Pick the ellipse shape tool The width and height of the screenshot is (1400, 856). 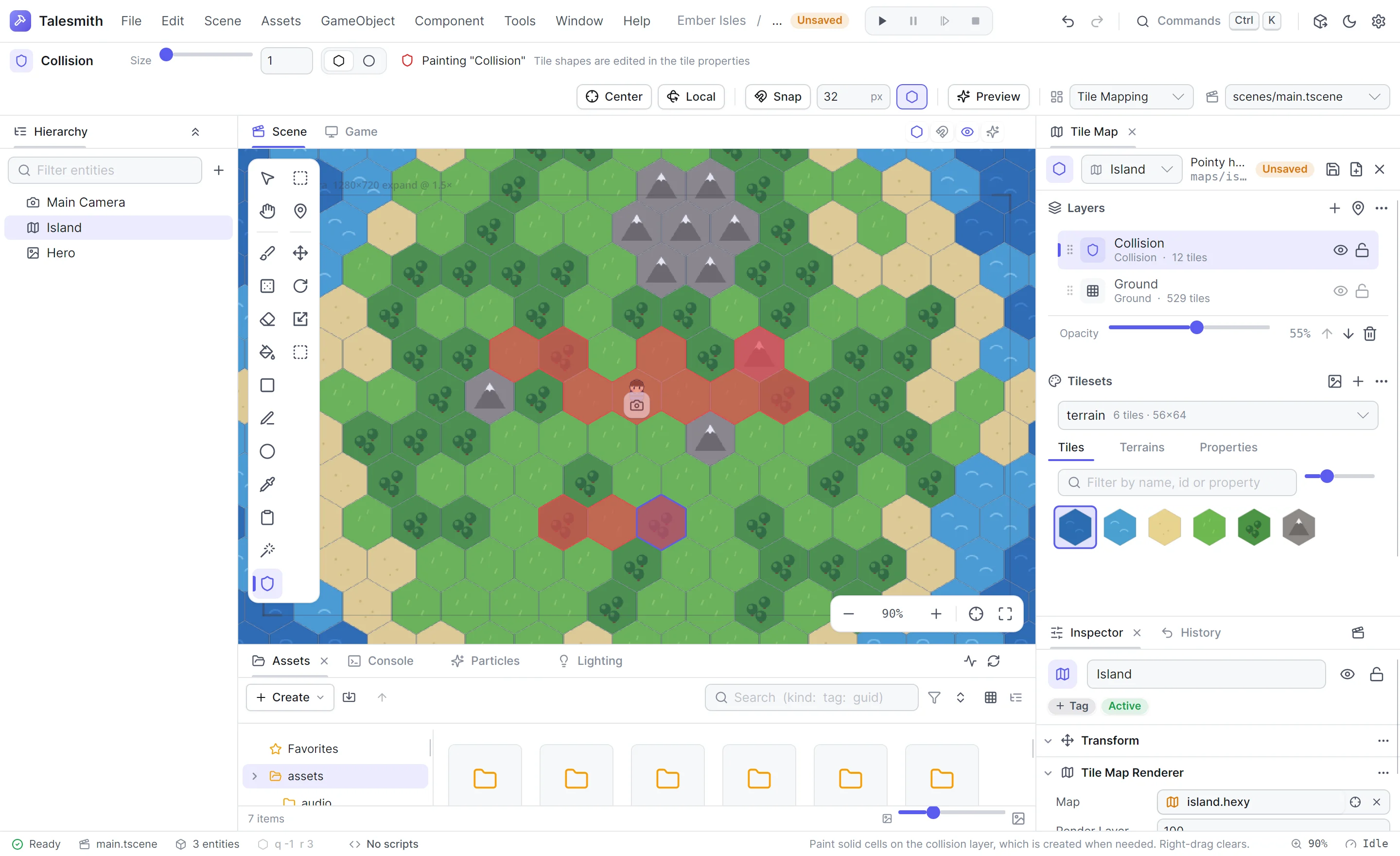(267, 451)
